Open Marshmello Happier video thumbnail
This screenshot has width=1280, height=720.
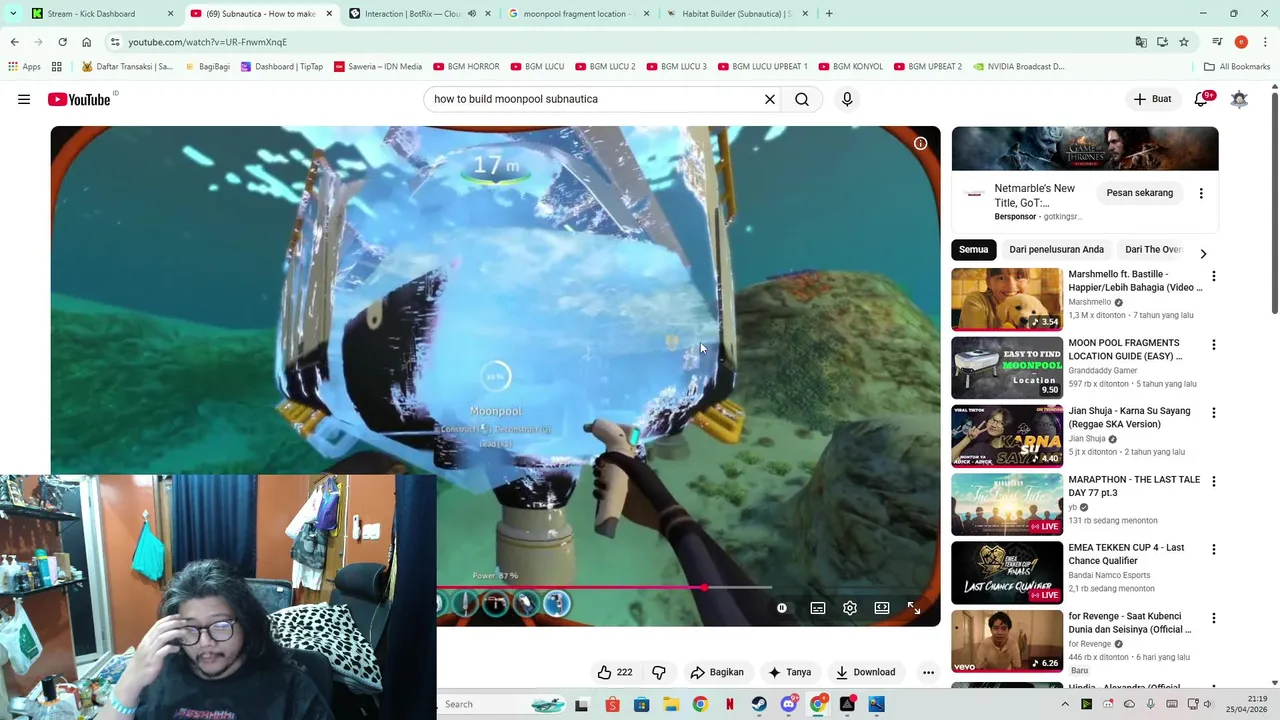pos(1007,299)
